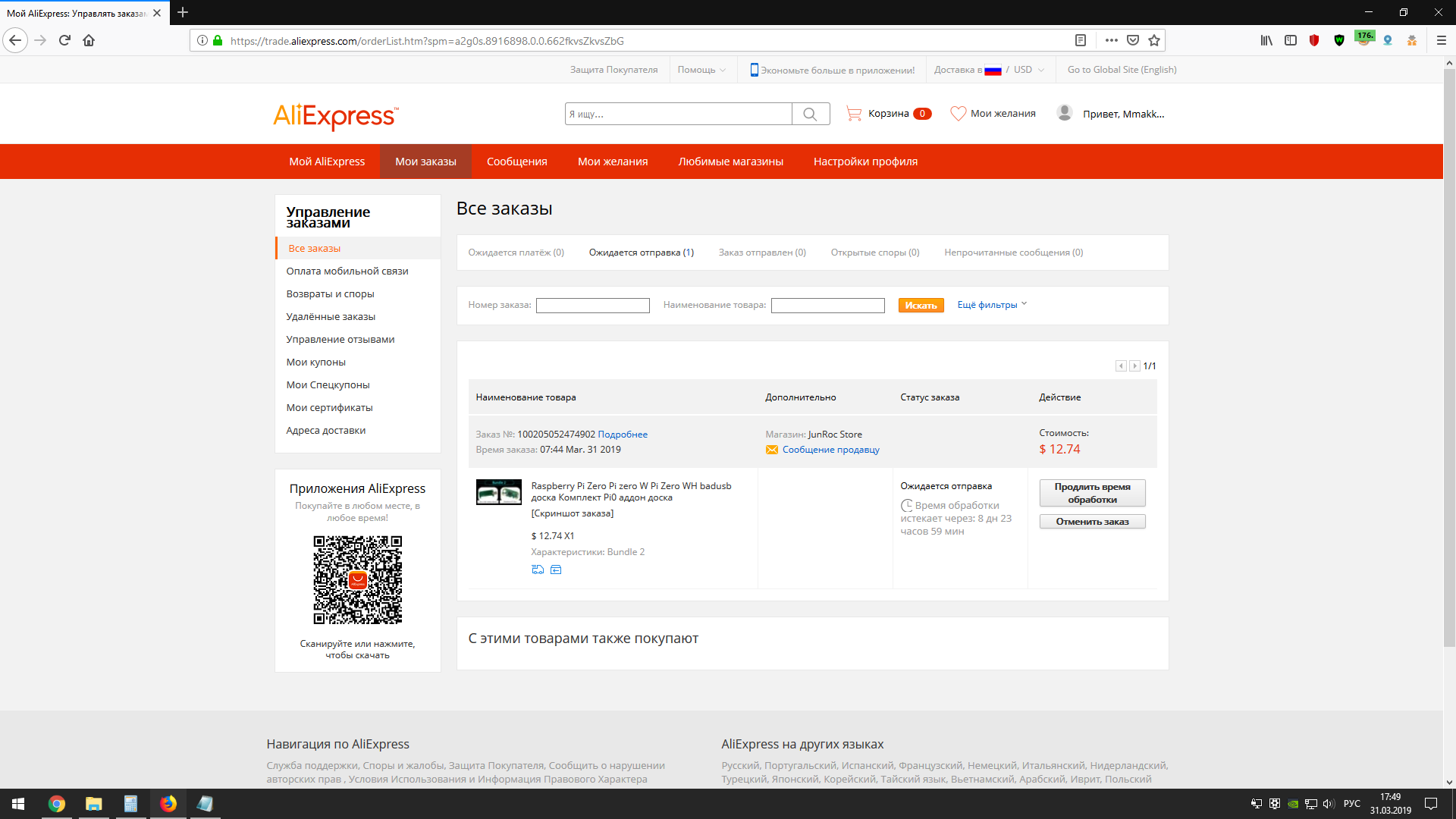The height and width of the screenshot is (819, 1456).
Task: Toggle Firefox reader view icon
Action: point(1081,40)
